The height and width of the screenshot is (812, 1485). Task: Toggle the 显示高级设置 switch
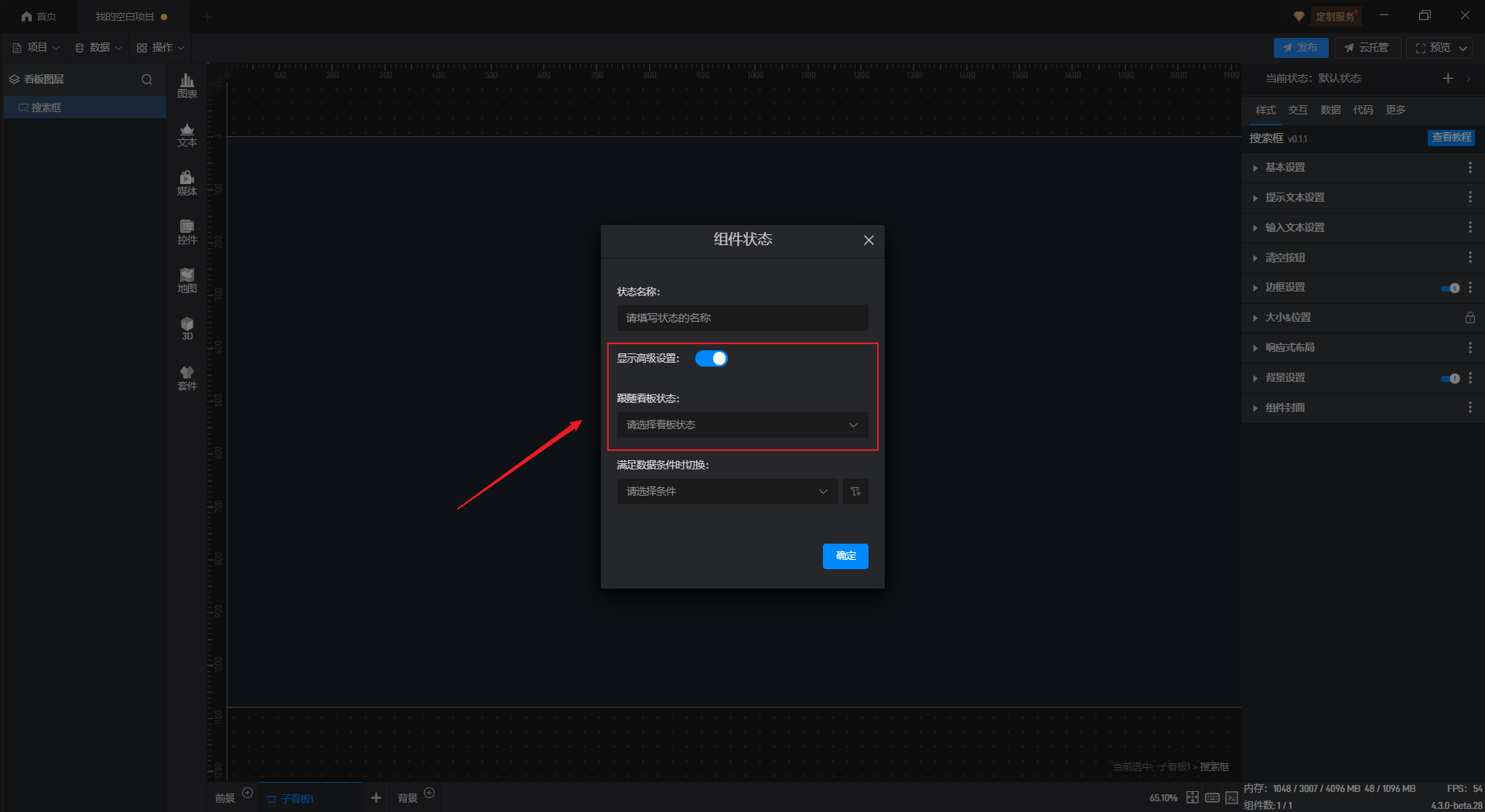(x=712, y=358)
